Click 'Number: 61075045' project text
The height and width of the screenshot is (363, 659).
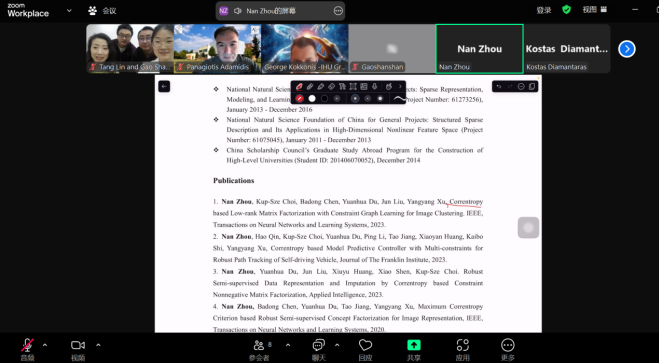(255, 140)
